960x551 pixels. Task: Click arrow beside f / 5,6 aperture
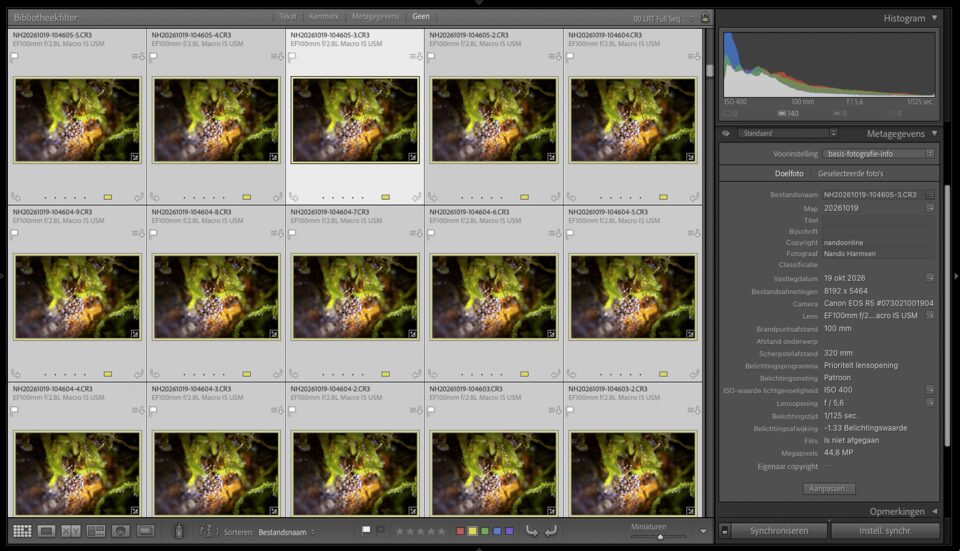tap(930, 403)
